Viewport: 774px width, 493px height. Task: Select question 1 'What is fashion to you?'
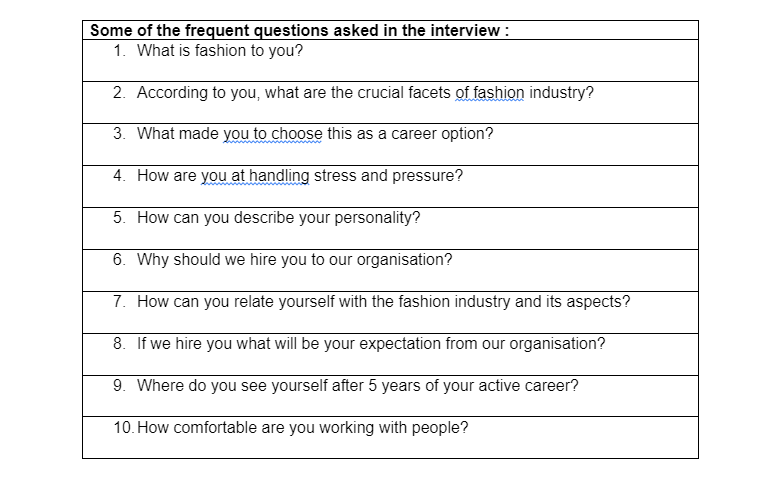pos(220,51)
